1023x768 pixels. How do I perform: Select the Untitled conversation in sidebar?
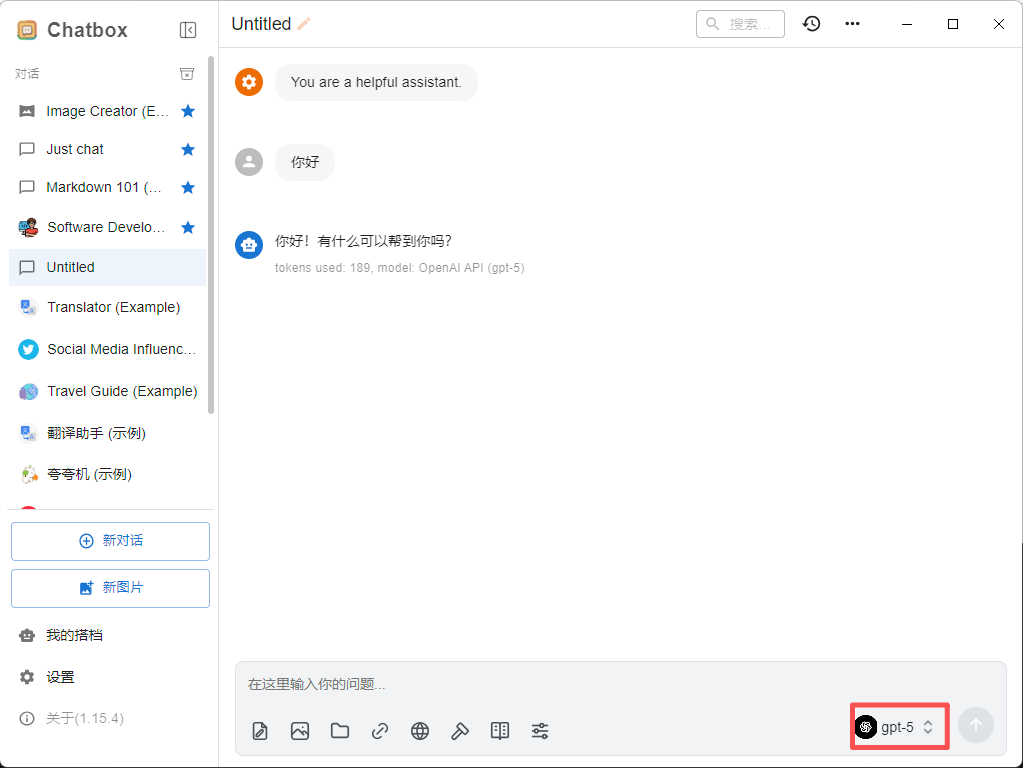[108, 268]
